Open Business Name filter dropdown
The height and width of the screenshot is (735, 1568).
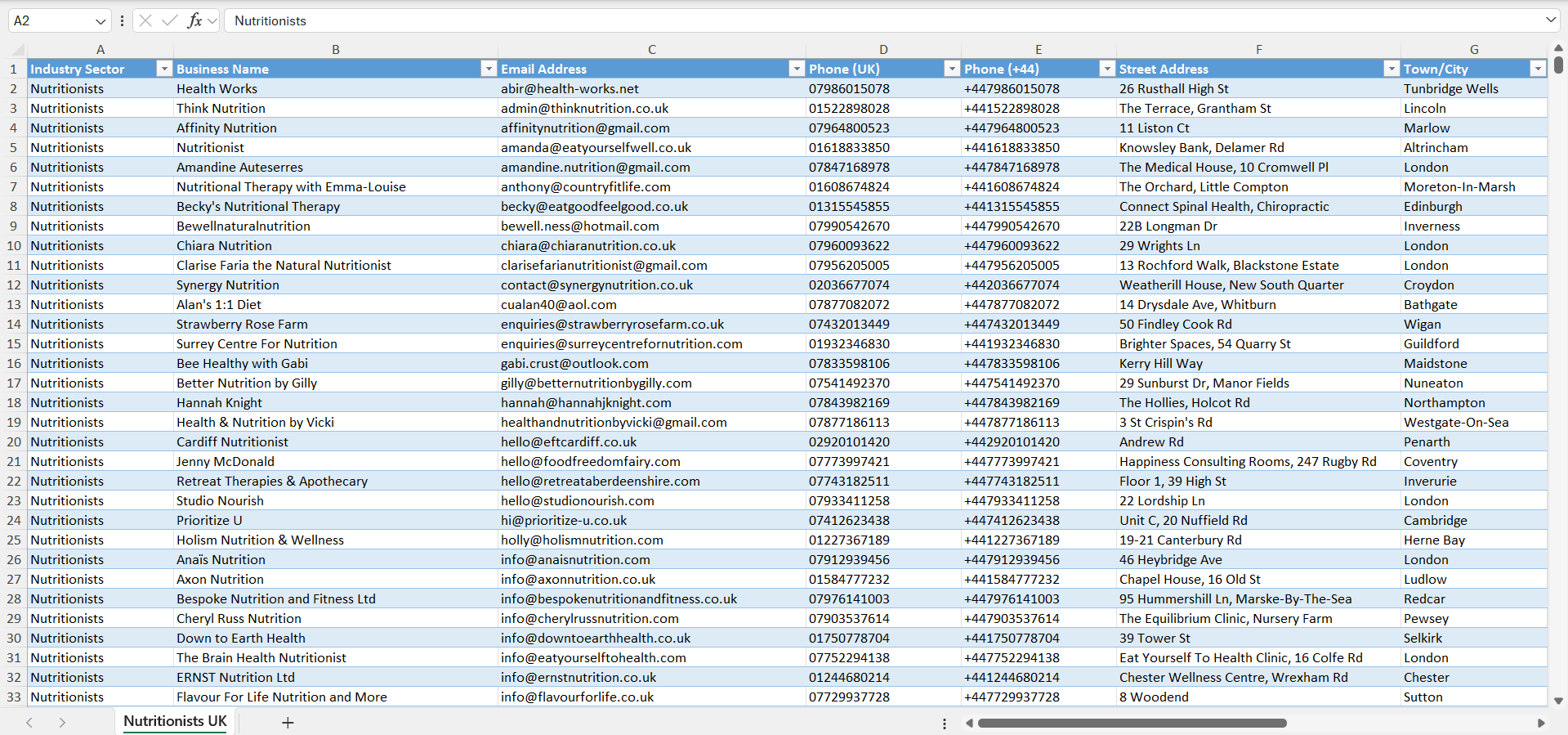point(489,69)
